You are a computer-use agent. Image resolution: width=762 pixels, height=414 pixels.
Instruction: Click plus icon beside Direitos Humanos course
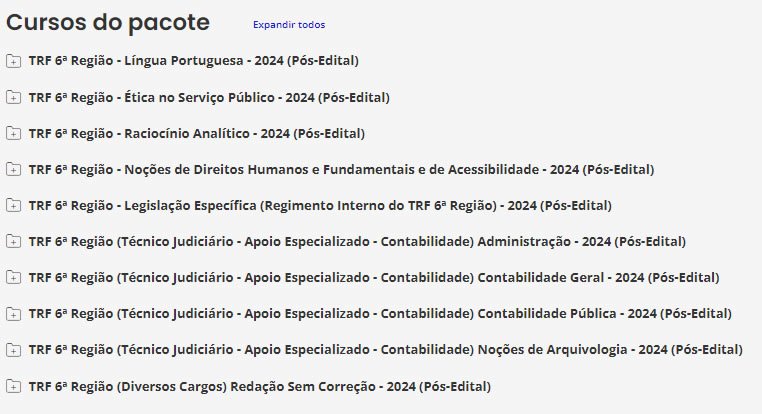click(x=13, y=169)
